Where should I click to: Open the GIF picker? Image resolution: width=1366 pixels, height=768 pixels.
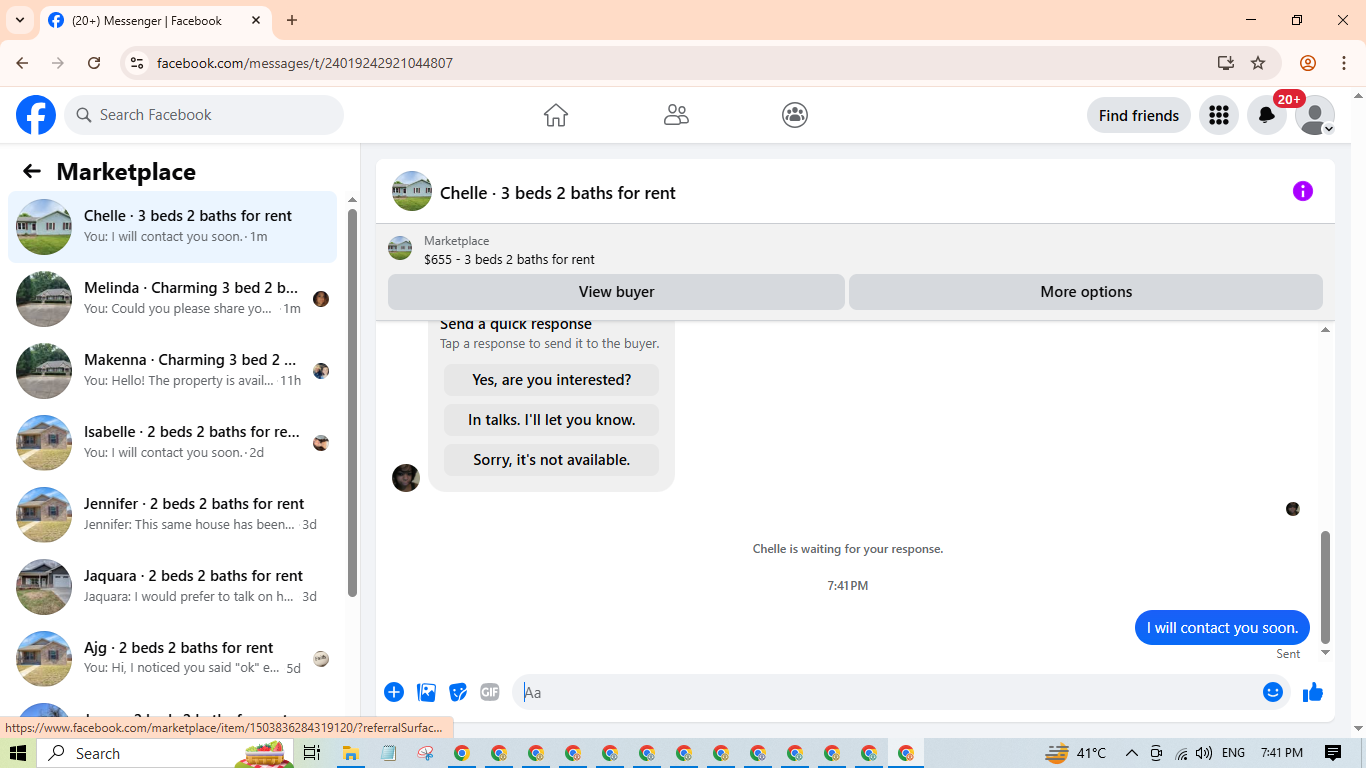[x=489, y=692]
